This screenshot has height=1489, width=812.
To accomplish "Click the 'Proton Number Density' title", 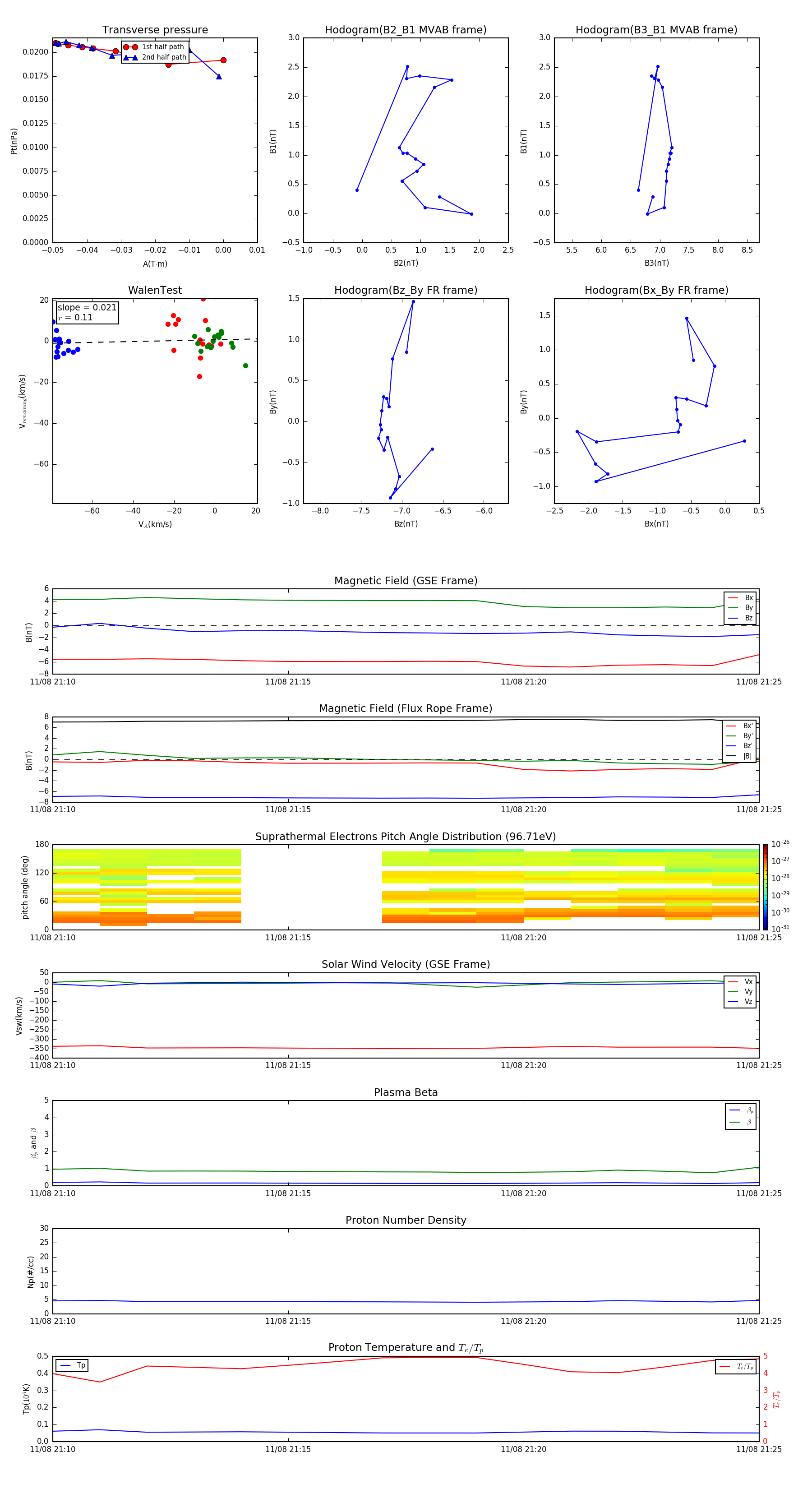I will [x=406, y=1220].
